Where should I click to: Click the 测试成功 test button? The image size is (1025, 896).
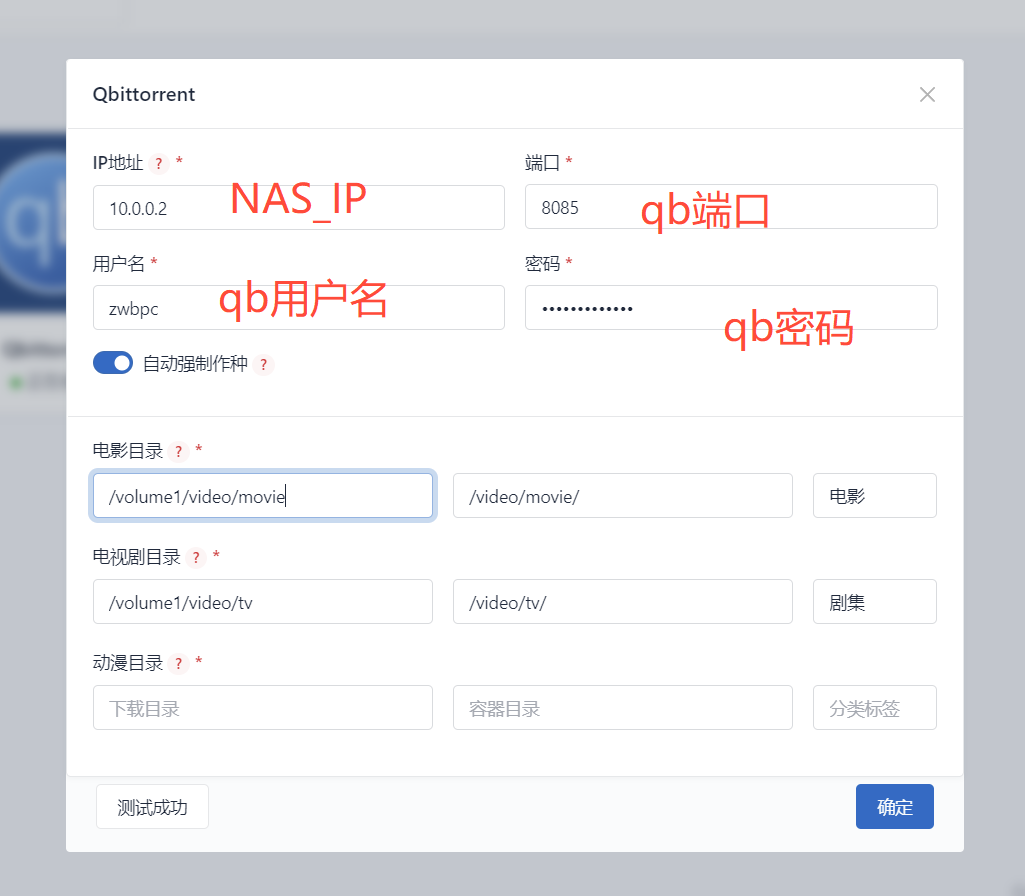click(152, 807)
